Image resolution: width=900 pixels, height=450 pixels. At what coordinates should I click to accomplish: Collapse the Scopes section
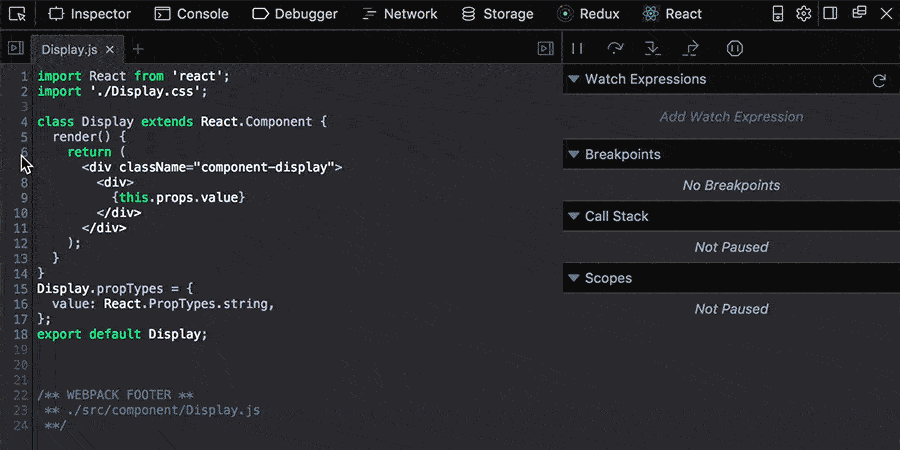click(x=574, y=279)
